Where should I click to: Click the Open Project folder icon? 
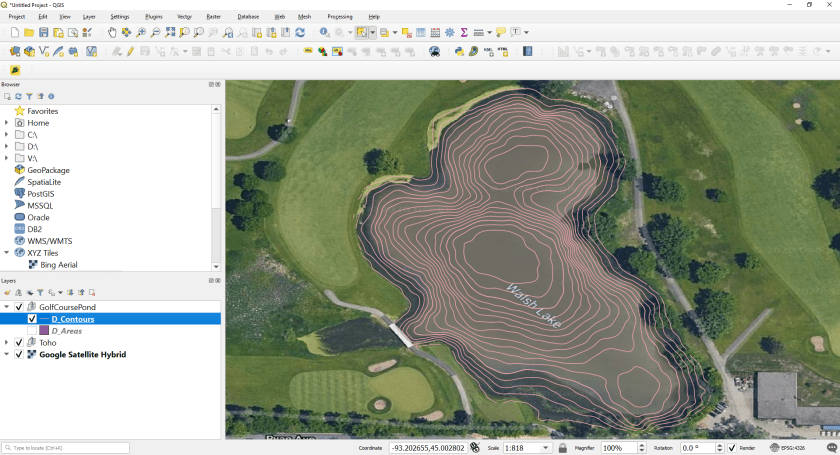coord(29,33)
